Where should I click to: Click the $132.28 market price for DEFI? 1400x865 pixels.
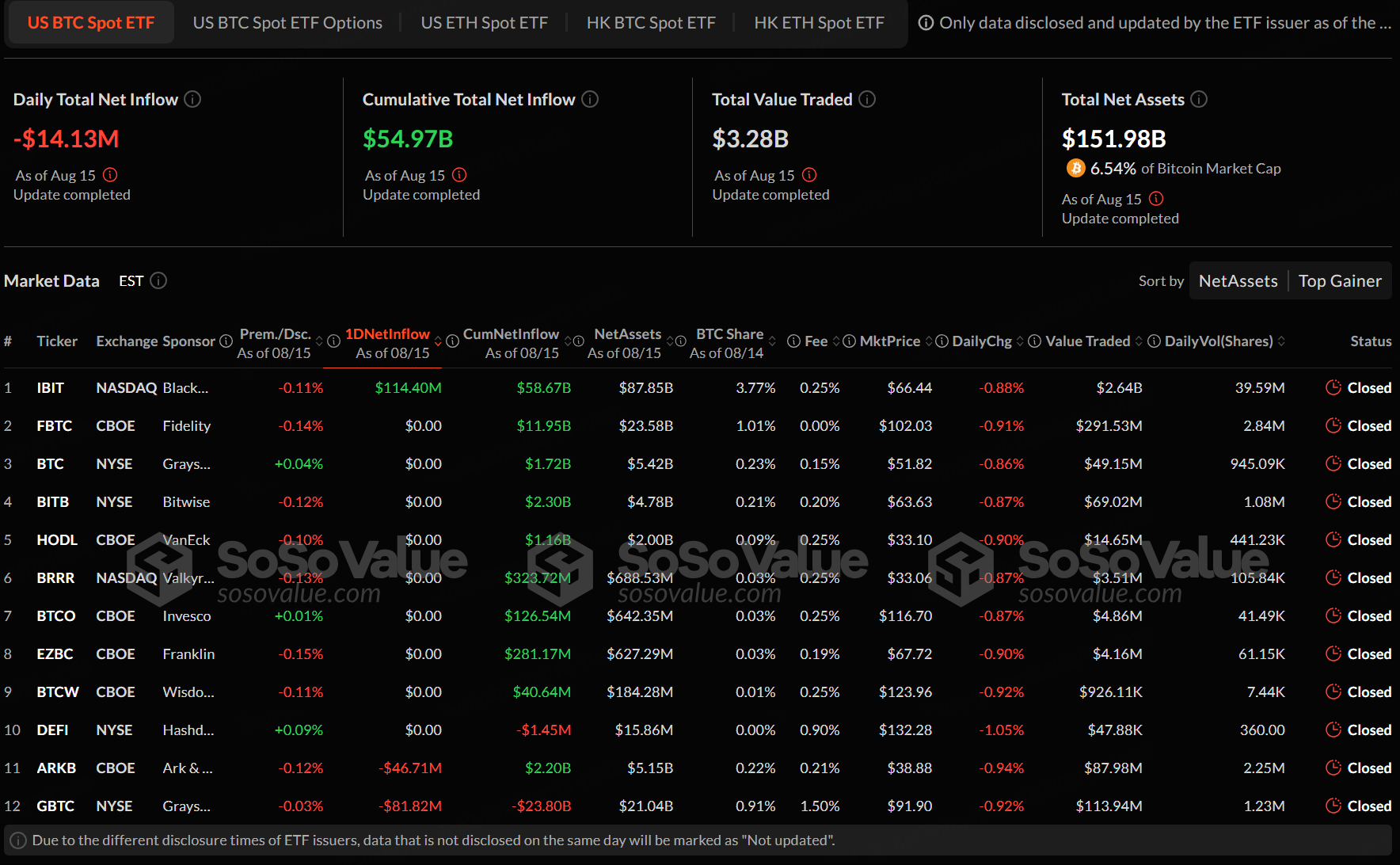click(x=905, y=730)
